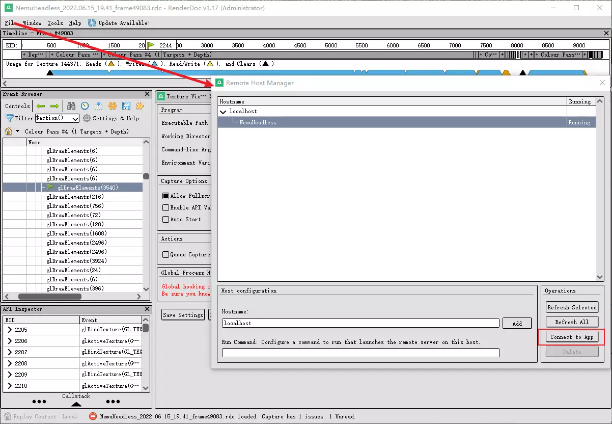Expand the Callstack section

coord(76,404)
